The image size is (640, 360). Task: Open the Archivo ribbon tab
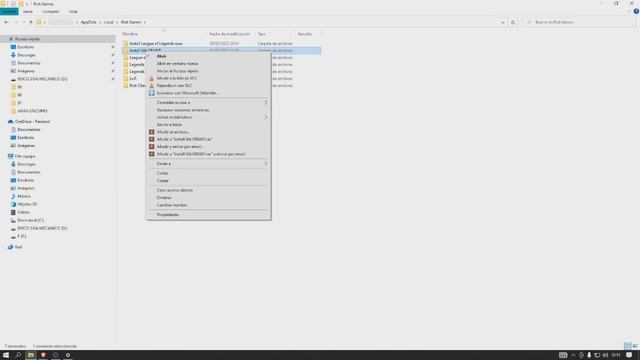(x=9, y=11)
